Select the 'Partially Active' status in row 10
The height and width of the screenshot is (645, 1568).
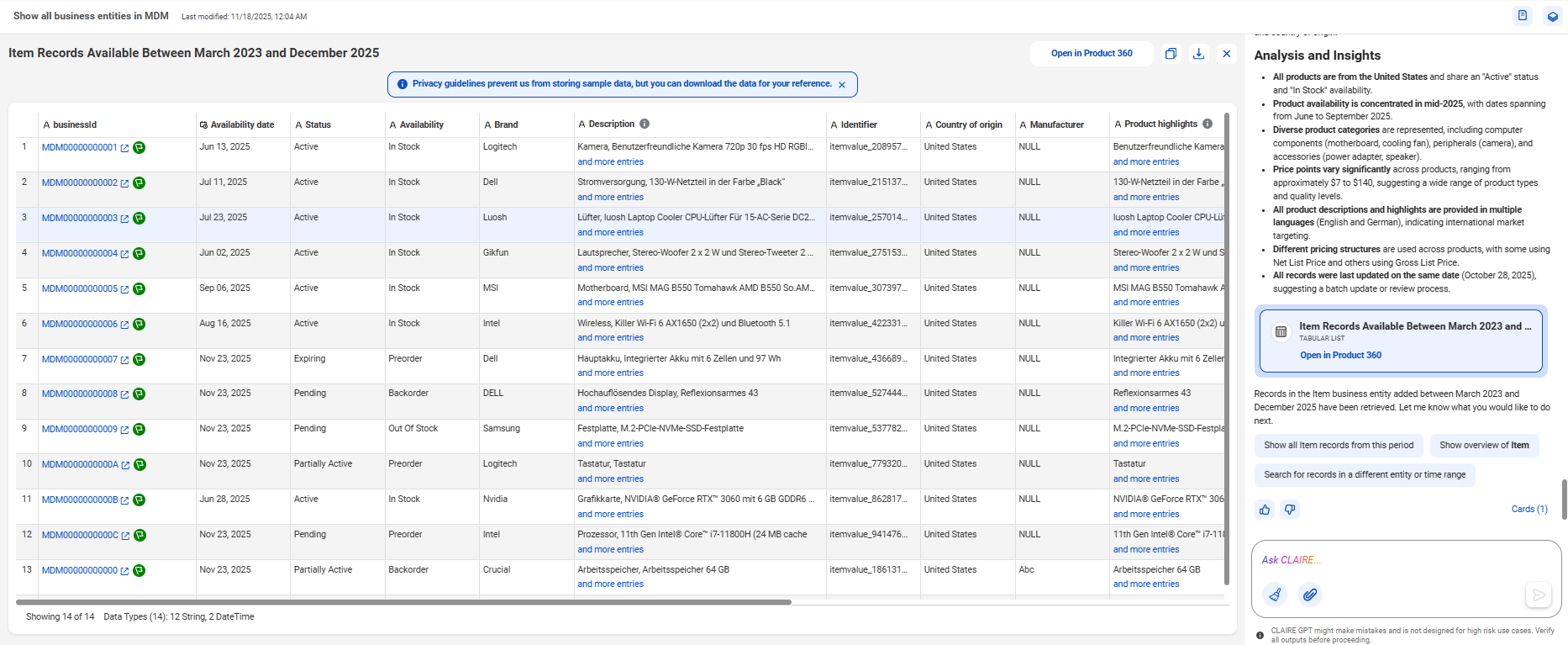(324, 464)
